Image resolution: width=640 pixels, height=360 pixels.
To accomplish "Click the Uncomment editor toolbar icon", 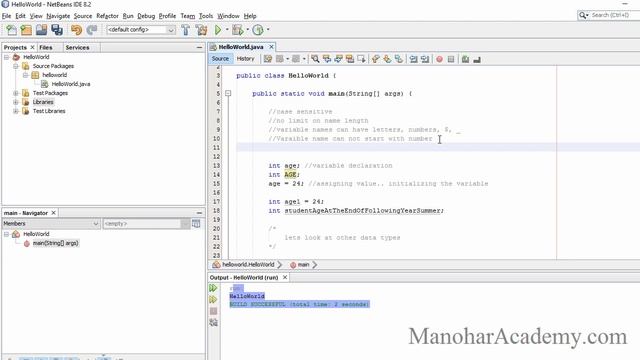I will (477, 60).
